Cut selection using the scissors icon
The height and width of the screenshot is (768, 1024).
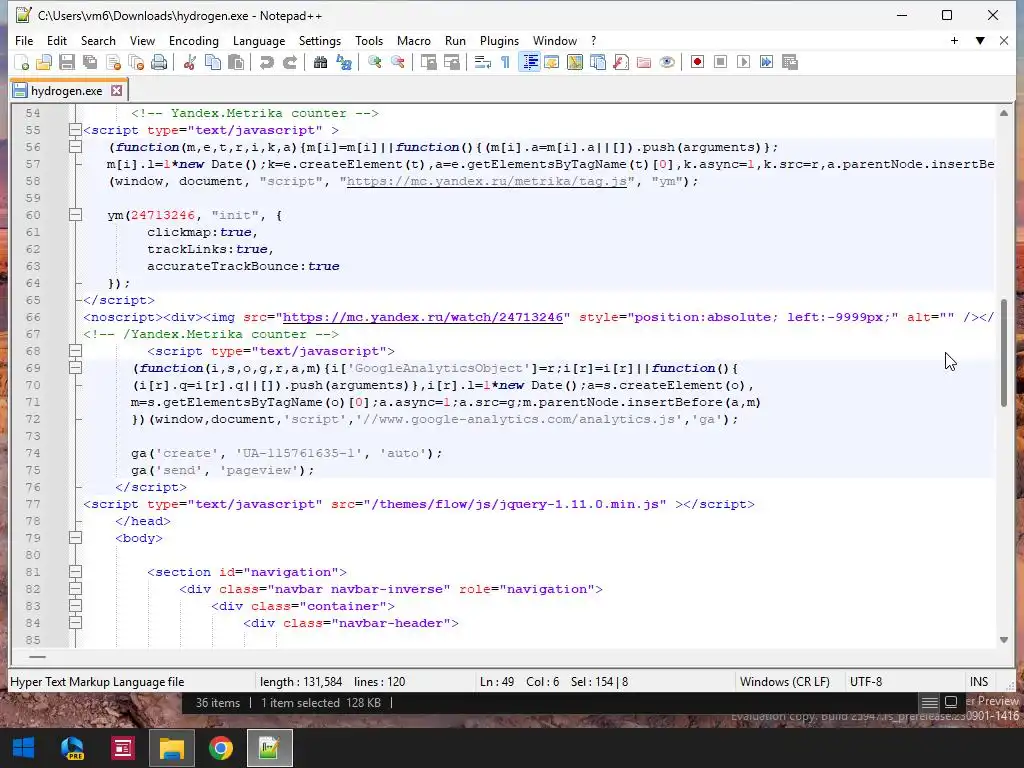(190, 62)
